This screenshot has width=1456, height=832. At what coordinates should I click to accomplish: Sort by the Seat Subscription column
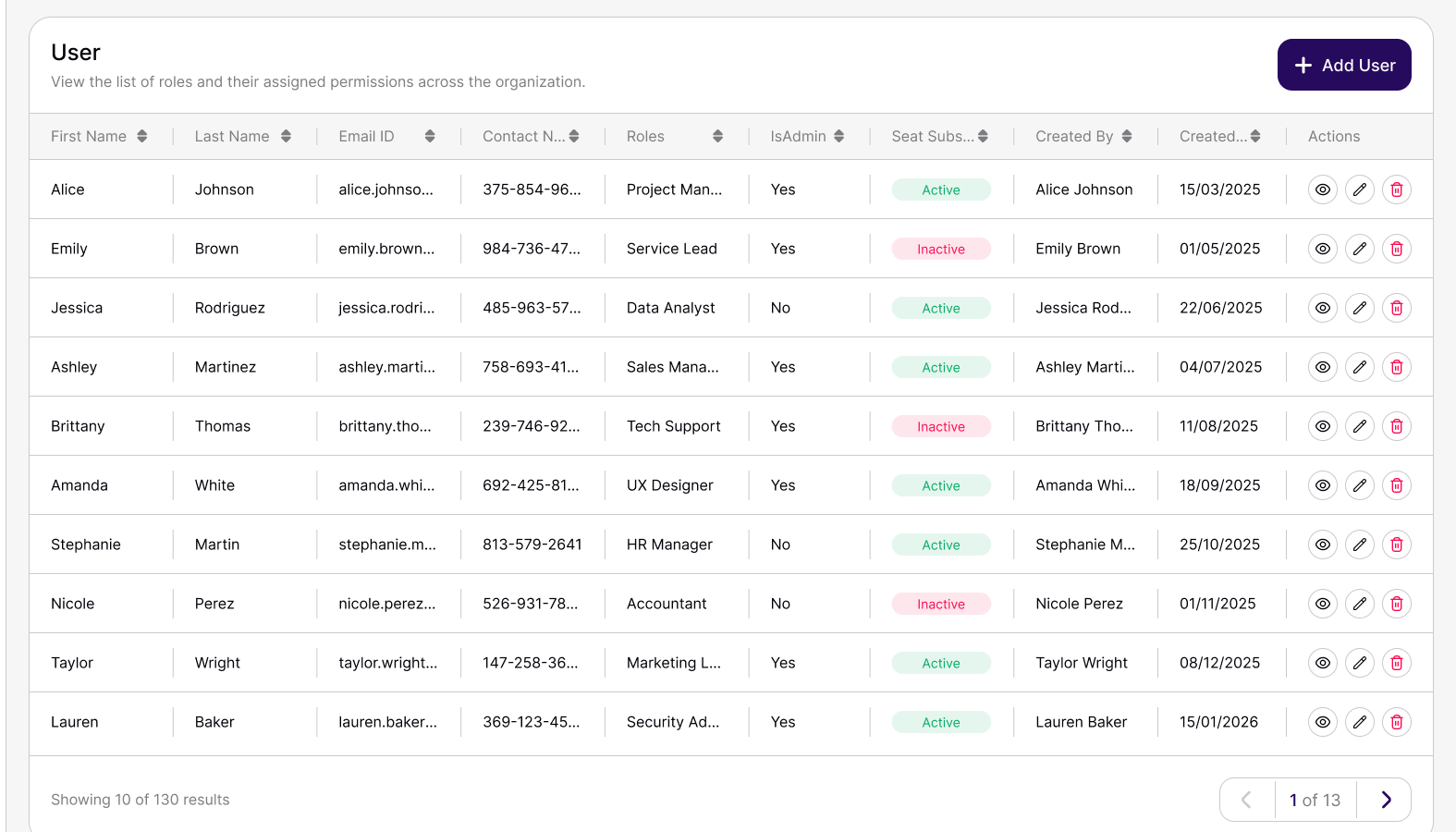983,136
